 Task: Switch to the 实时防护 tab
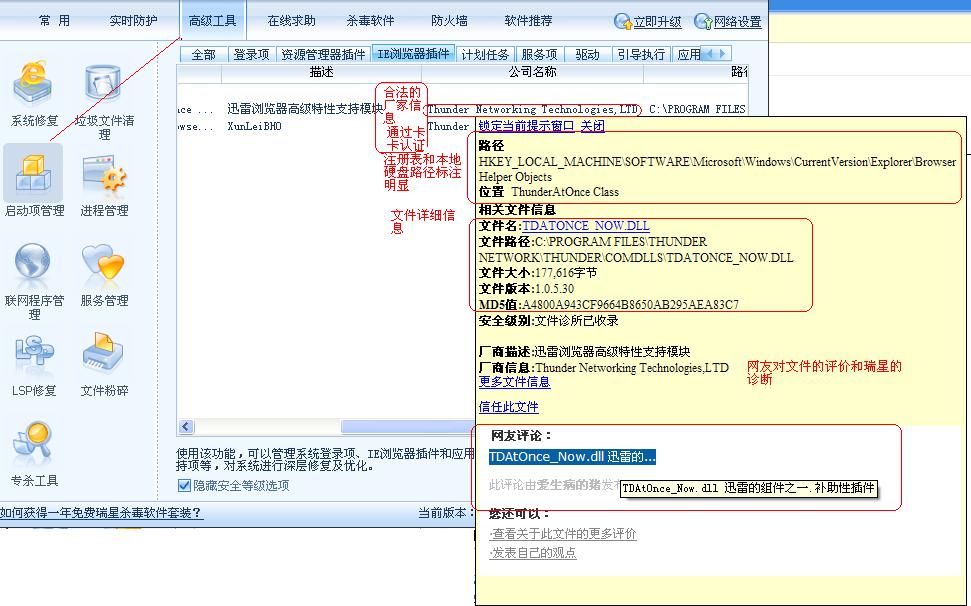133,21
